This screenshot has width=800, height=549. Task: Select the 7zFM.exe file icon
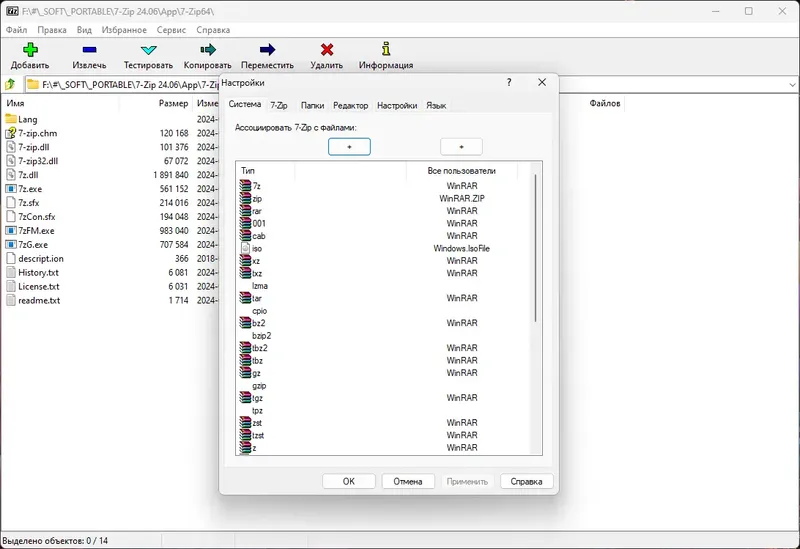coord(11,231)
